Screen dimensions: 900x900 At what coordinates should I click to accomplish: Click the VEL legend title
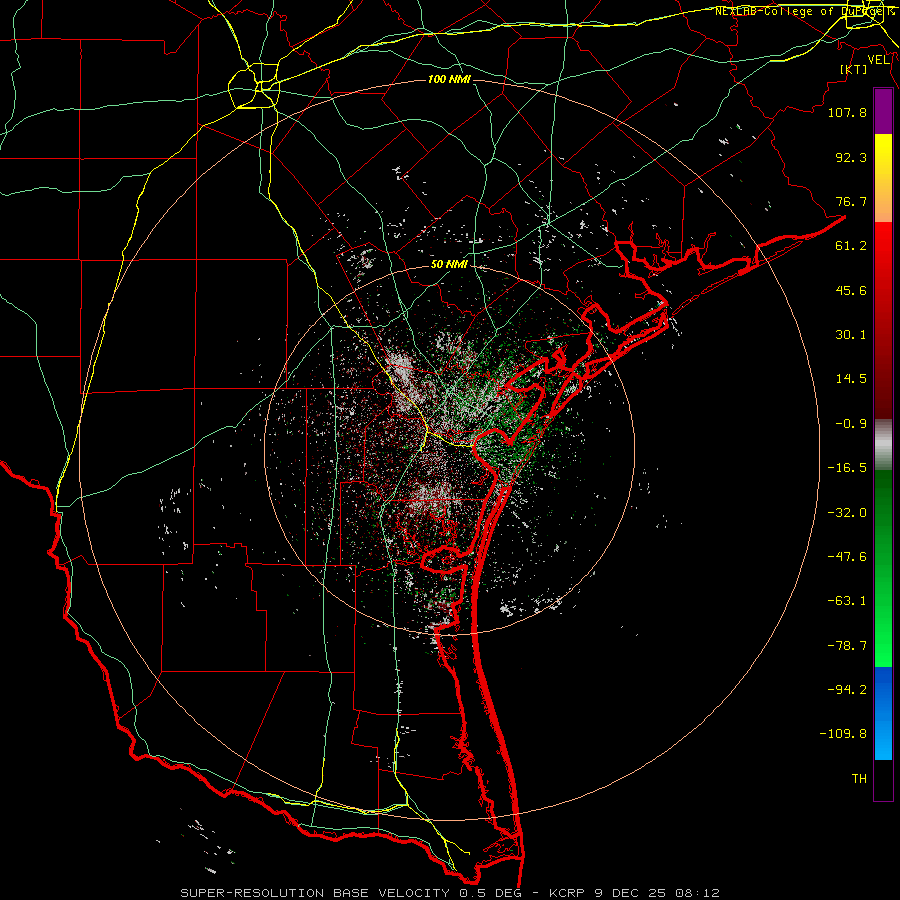click(x=878, y=59)
